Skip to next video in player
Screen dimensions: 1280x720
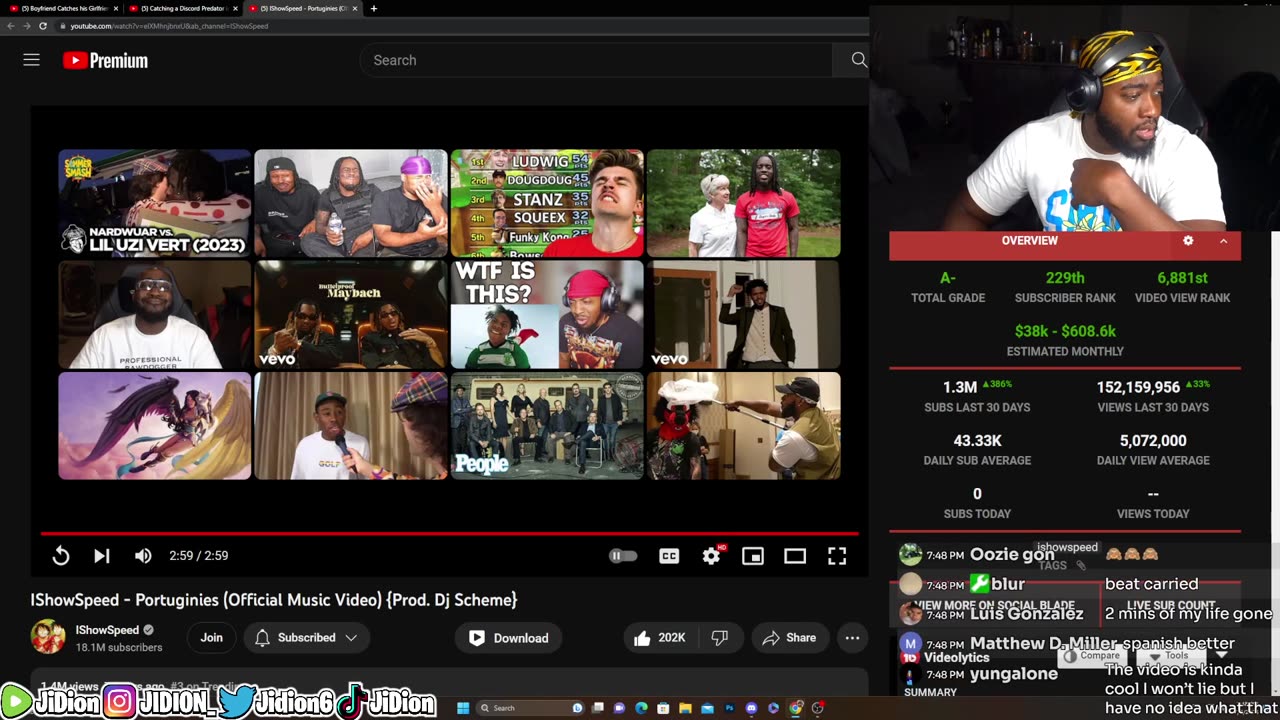[101, 556]
